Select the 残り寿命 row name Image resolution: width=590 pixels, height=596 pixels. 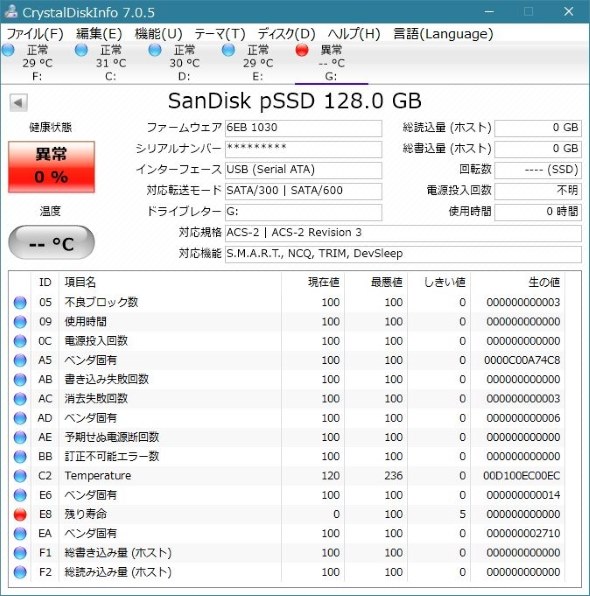[x=86, y=514]
